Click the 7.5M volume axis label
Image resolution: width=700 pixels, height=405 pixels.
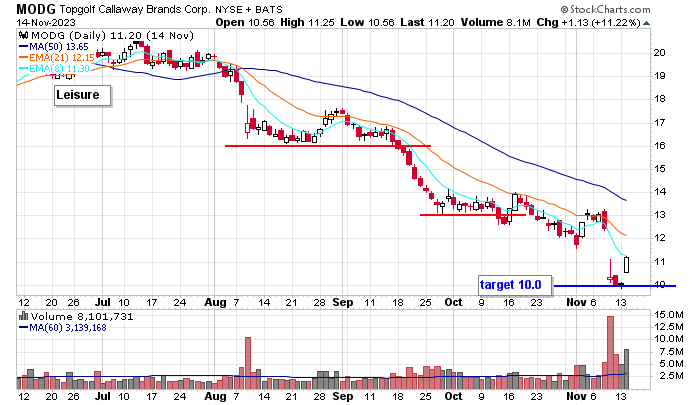(x=671, y=352)
